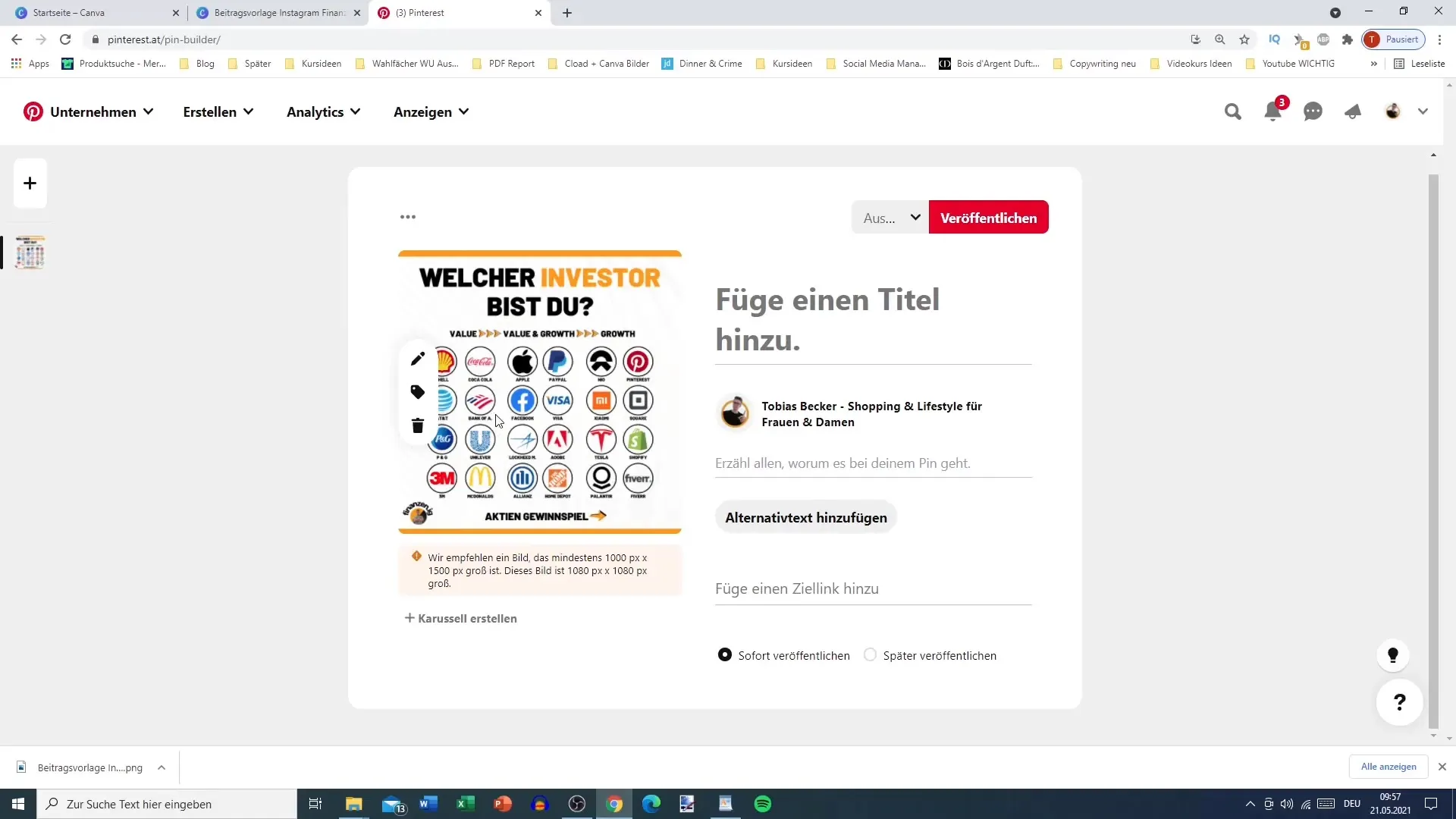The height and width of the screenshot is (819, 1456).
Task: Expand the Analytics dropdown menu
Action: point(324,112)
